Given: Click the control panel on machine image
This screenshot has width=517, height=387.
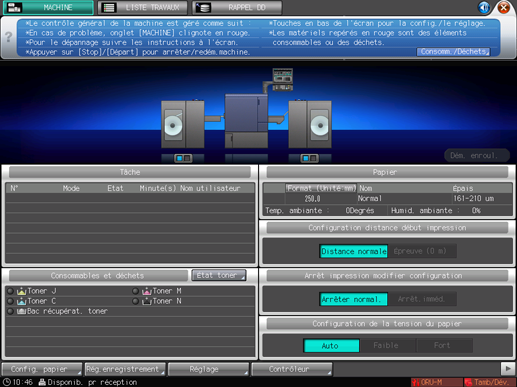Looking at the screenshot, I should tap(283, 79).
